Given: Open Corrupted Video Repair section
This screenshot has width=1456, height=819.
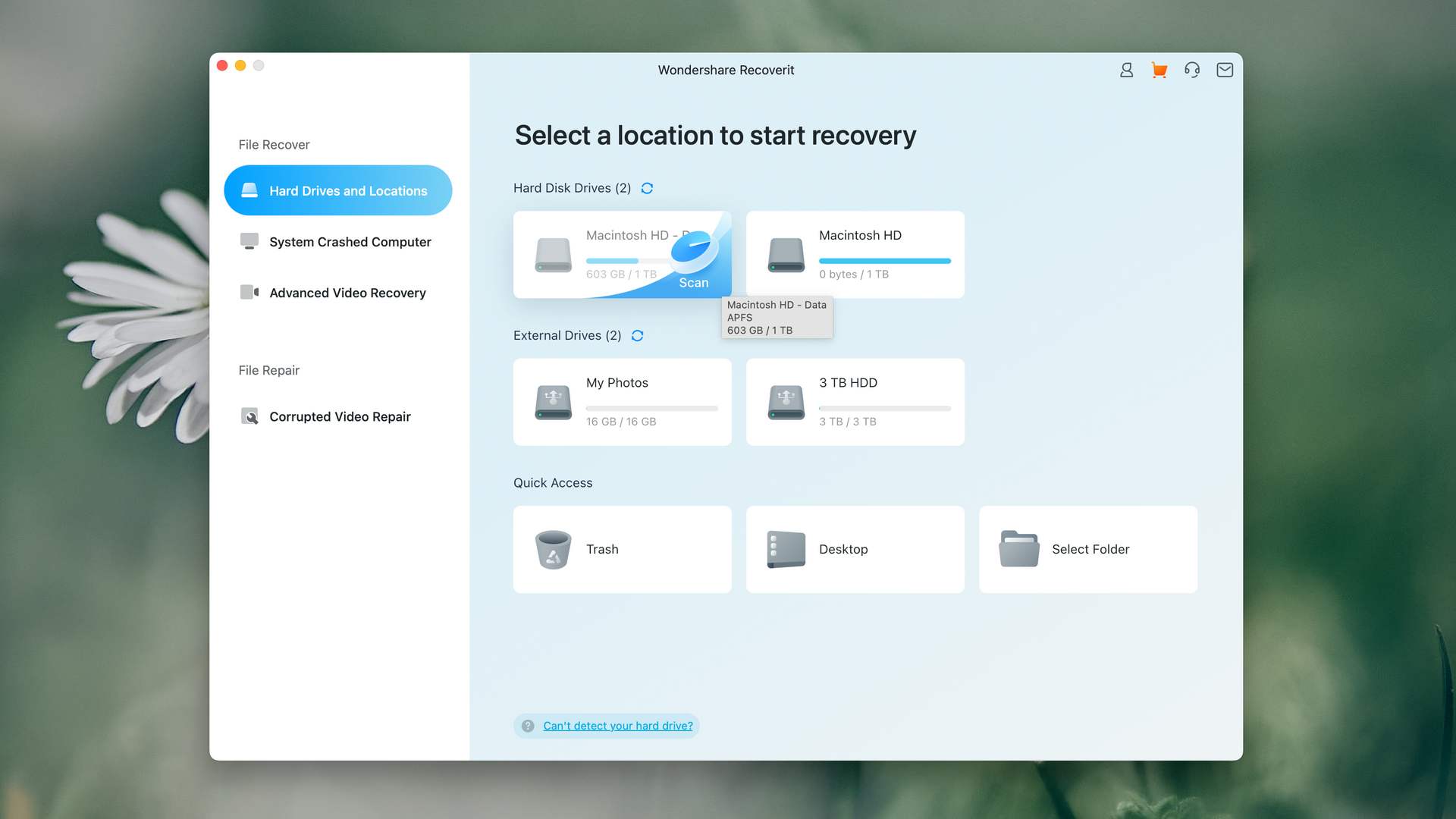Looking at the screenshot, I should click(338, 416).
